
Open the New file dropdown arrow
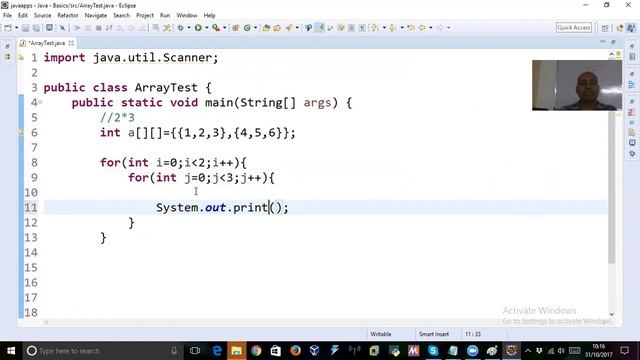point(16,28)
